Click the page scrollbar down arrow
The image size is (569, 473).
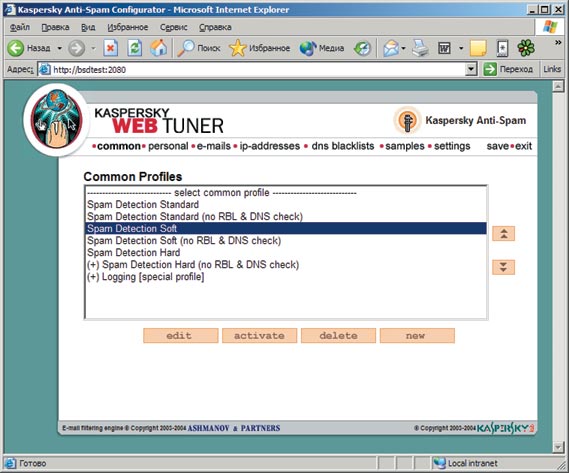coord(558,447)
